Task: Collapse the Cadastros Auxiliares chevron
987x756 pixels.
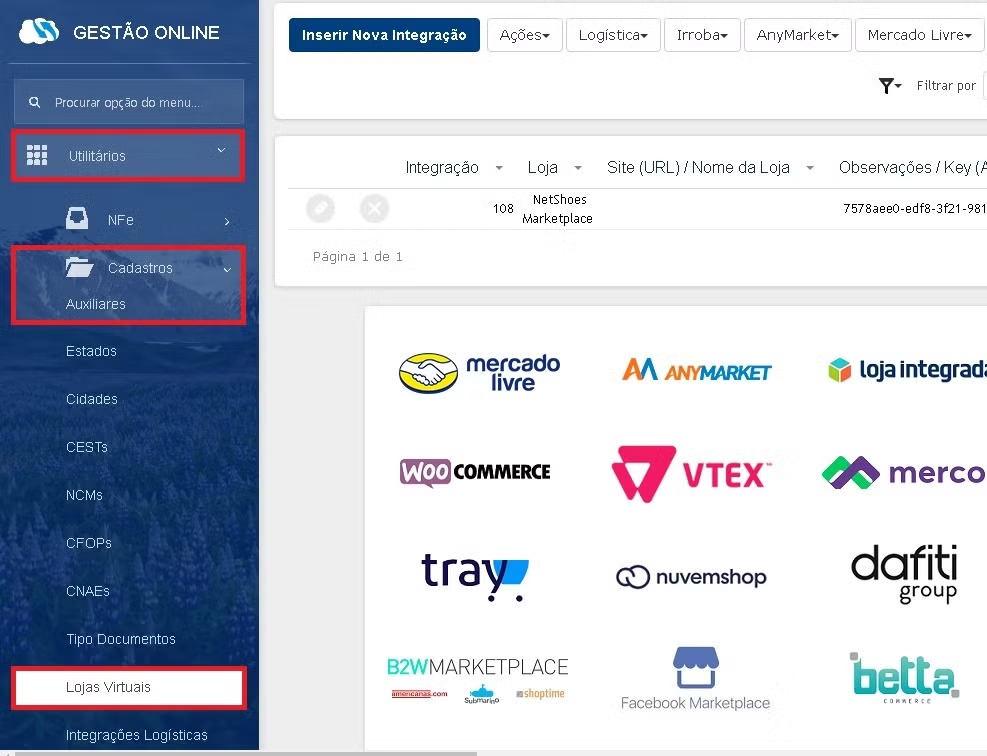Action: 227,269
